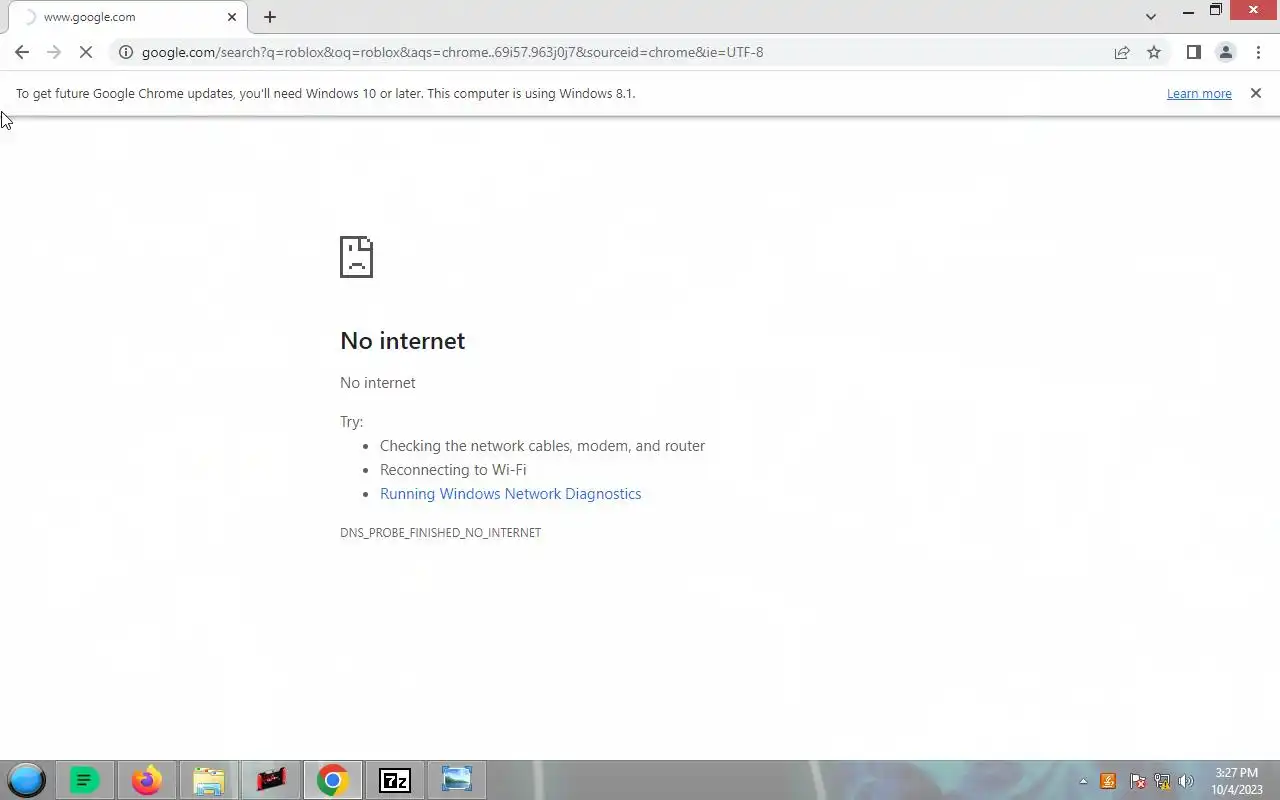
Task: Restore down the Chrome window
Action: (1216, 11)
